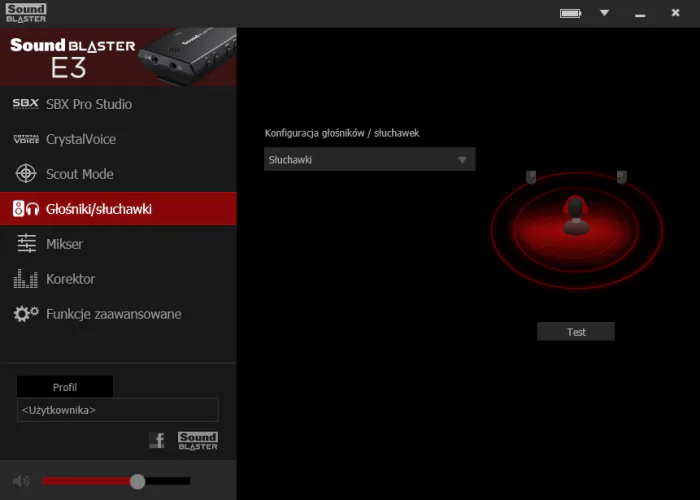Click the equalizer bars icon
700x500 pixels.
(26, 279)
